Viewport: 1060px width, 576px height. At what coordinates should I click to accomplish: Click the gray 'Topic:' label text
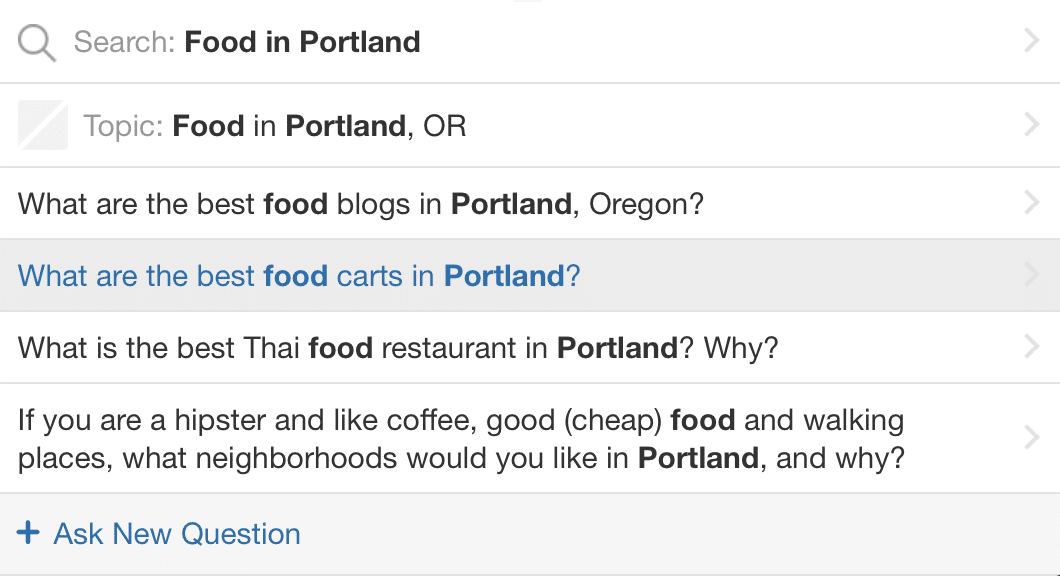pyautogui.click(x=123, y=126)
